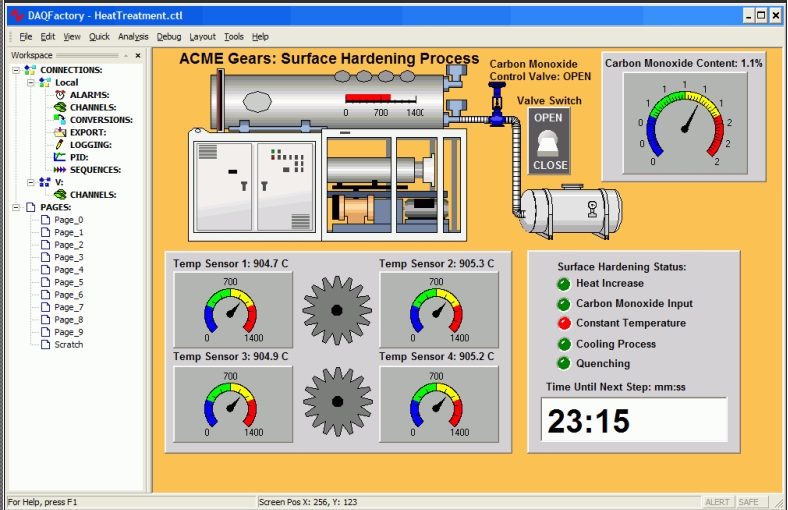Open the Tools menu
The width and height of the screenshot is (788, 510).
point(234,37)
